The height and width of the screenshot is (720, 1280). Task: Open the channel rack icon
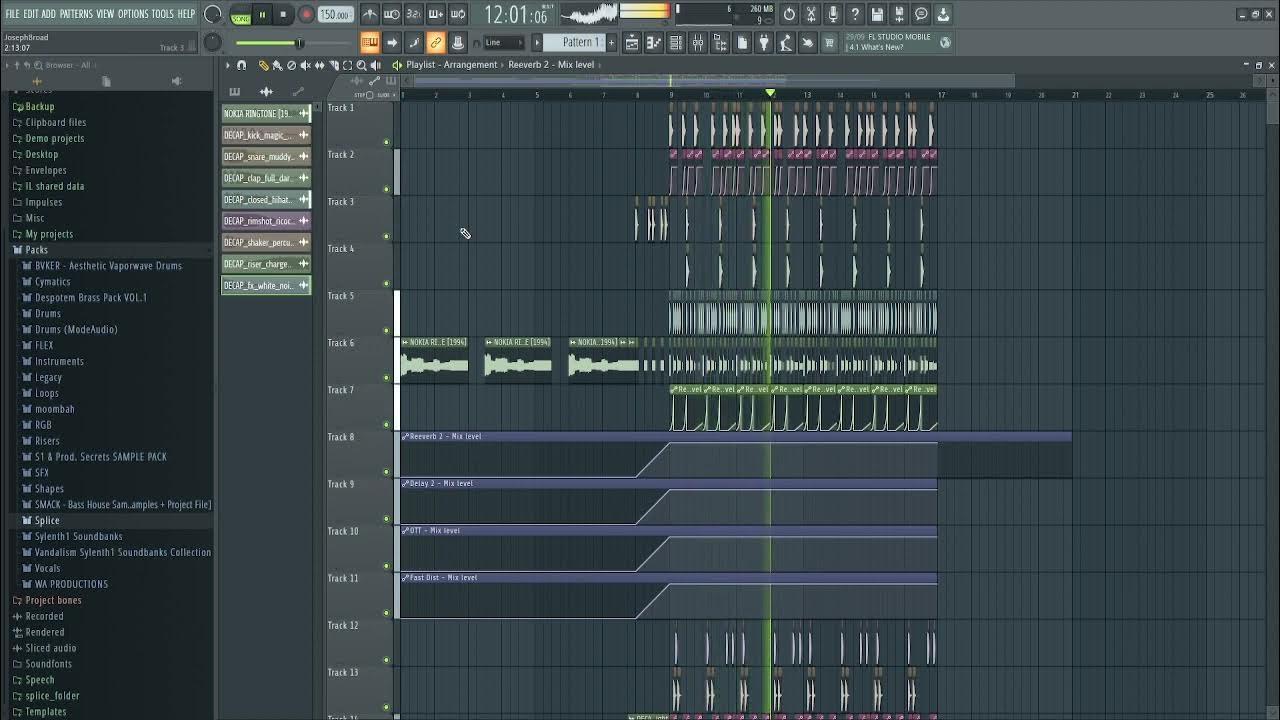click(676, 42)
